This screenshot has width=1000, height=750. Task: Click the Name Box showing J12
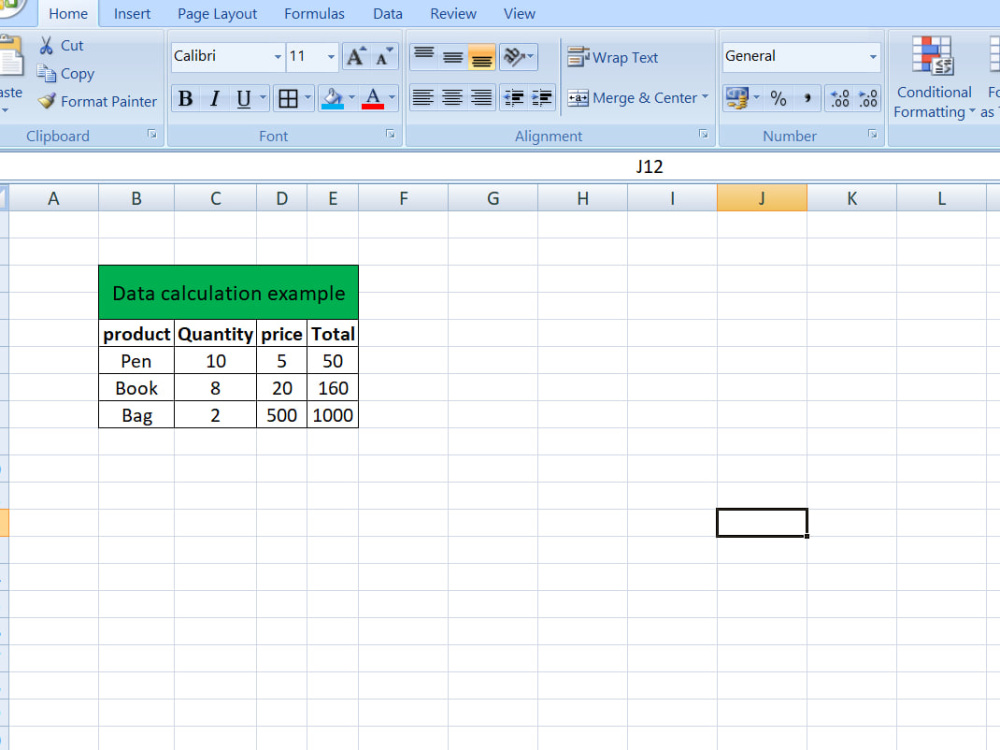[x=649, y=166]
